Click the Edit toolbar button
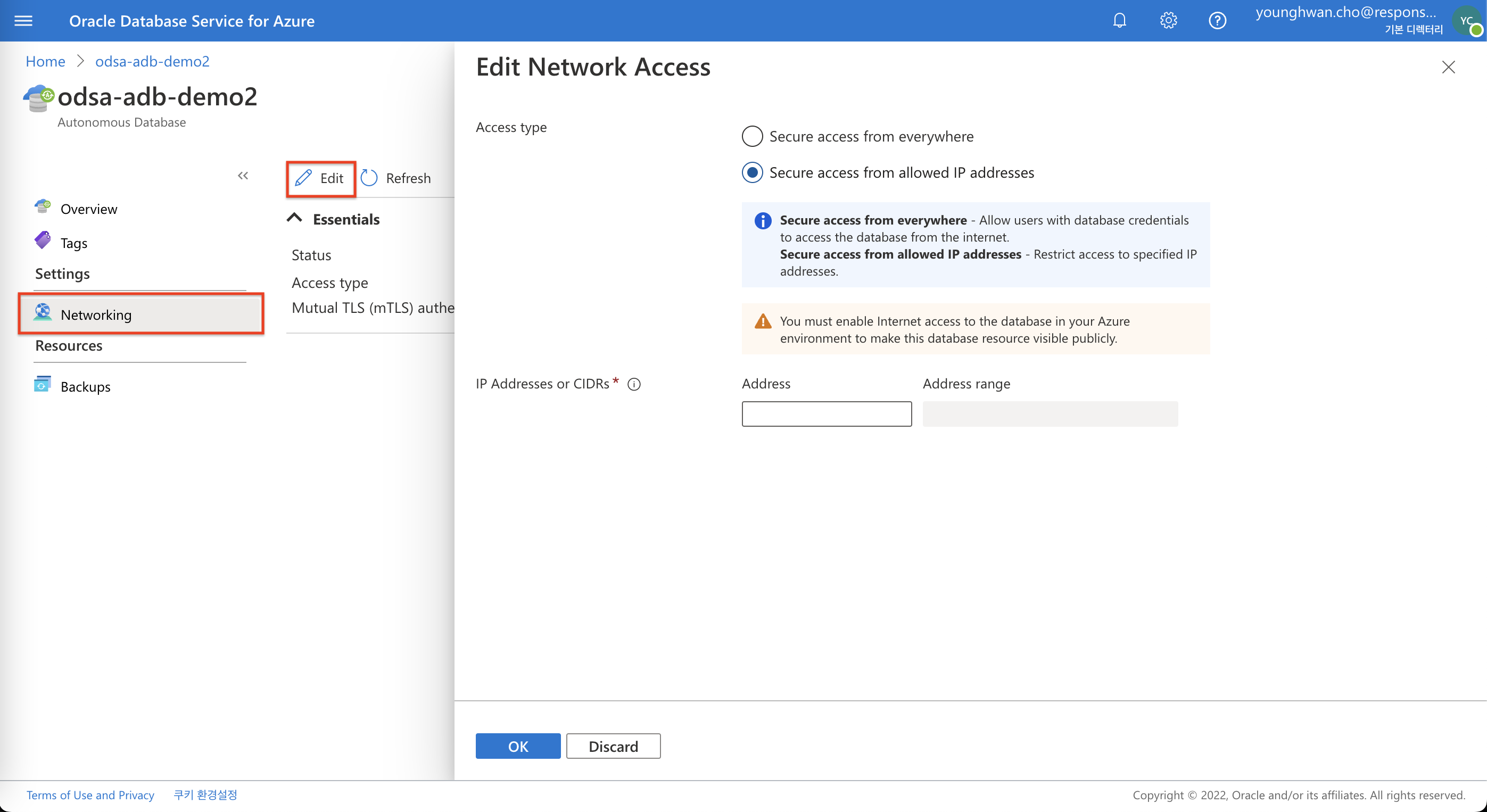 pyautogui.click(x=321, y=179)
